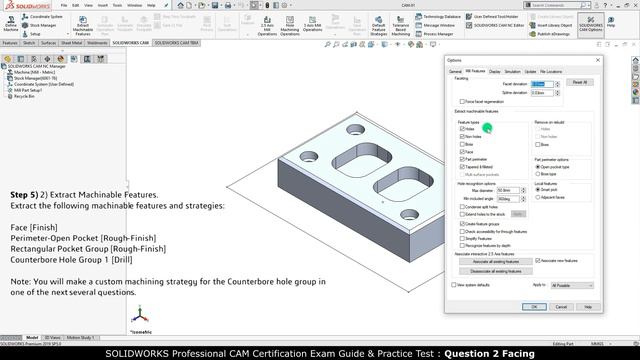
Task: Open 2.5 Axis Mill Operations
Action: (x=267, y=26)
